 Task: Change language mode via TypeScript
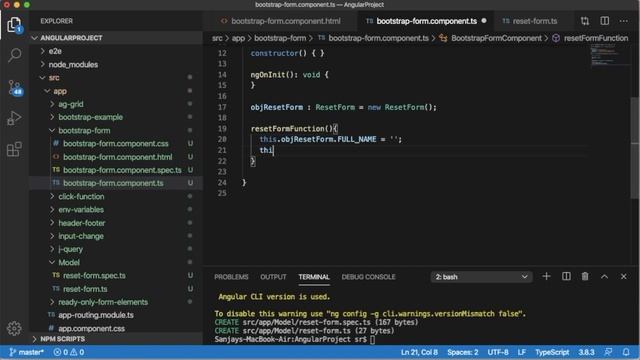pyautogui.click(x=552, y=352)
